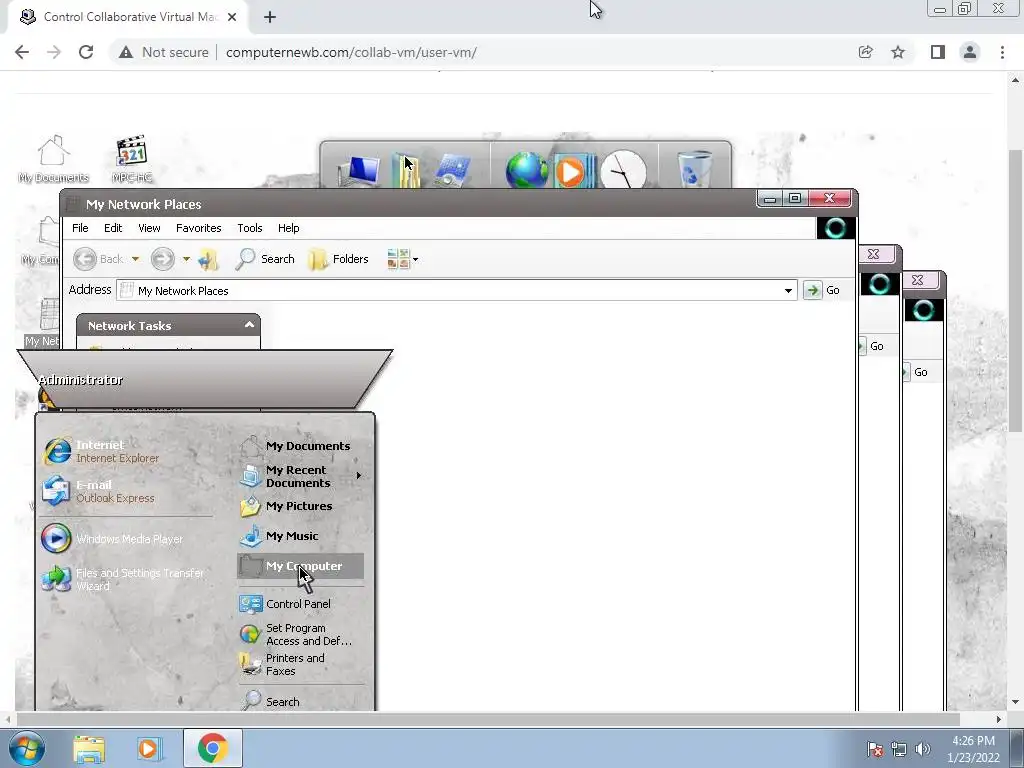Screen dimensions: 1024x768
Task: Open My Documents desktop icon
Action: tap(53, 159)
